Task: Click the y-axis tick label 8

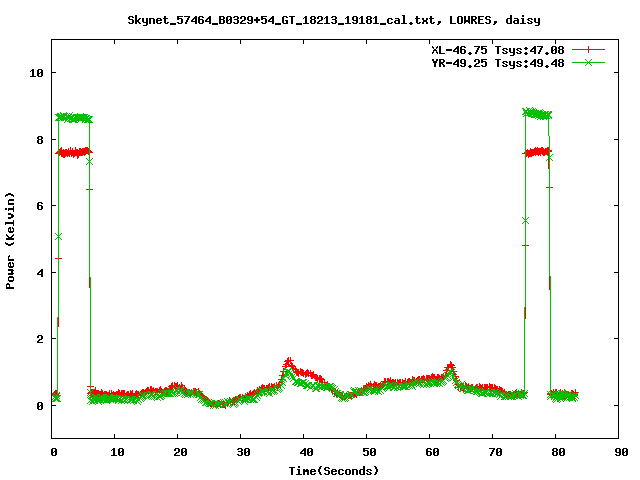Action: pyautogui.click(x=40, y=140)
